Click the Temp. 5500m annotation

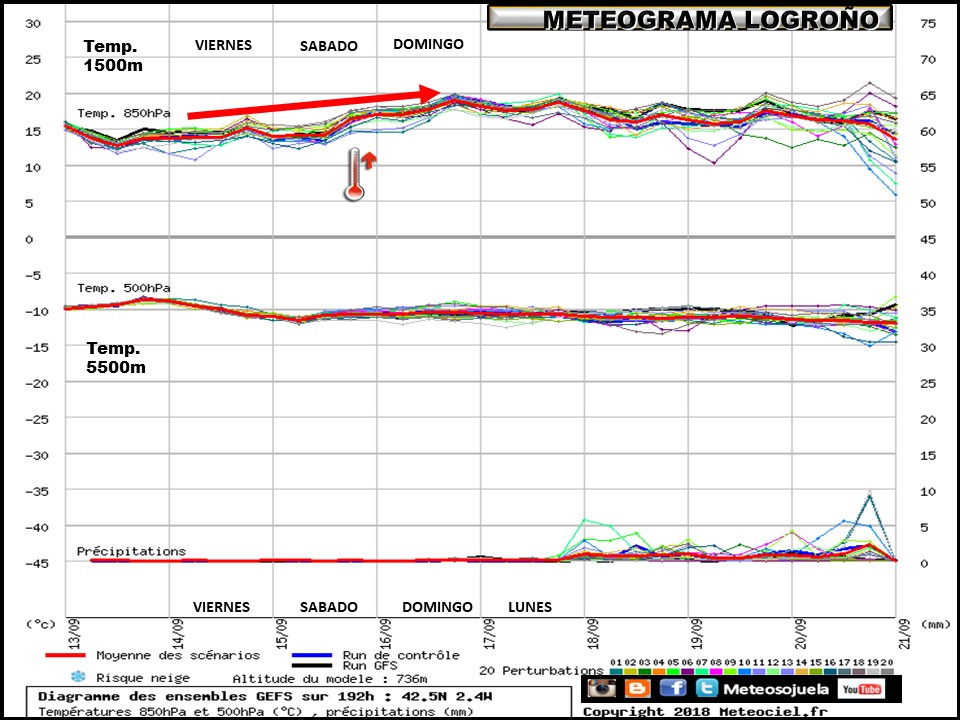coord(116,358)
